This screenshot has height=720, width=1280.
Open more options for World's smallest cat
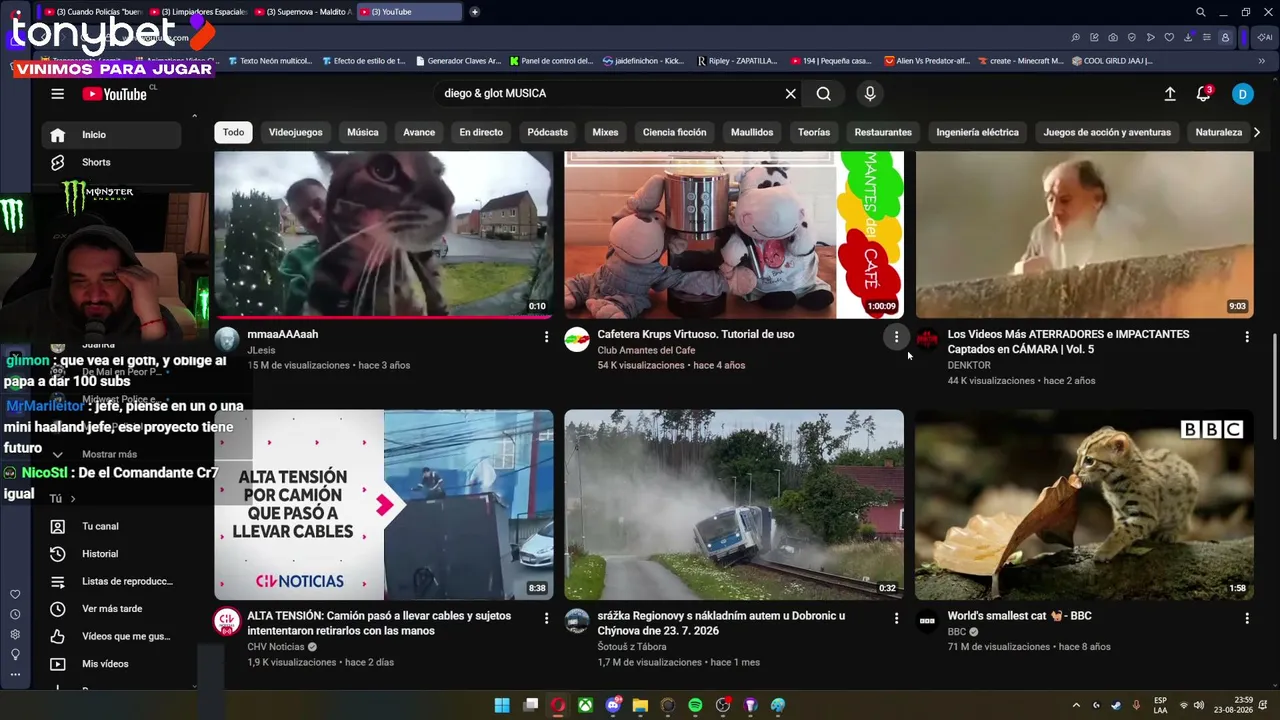[x=1247, y=619]
